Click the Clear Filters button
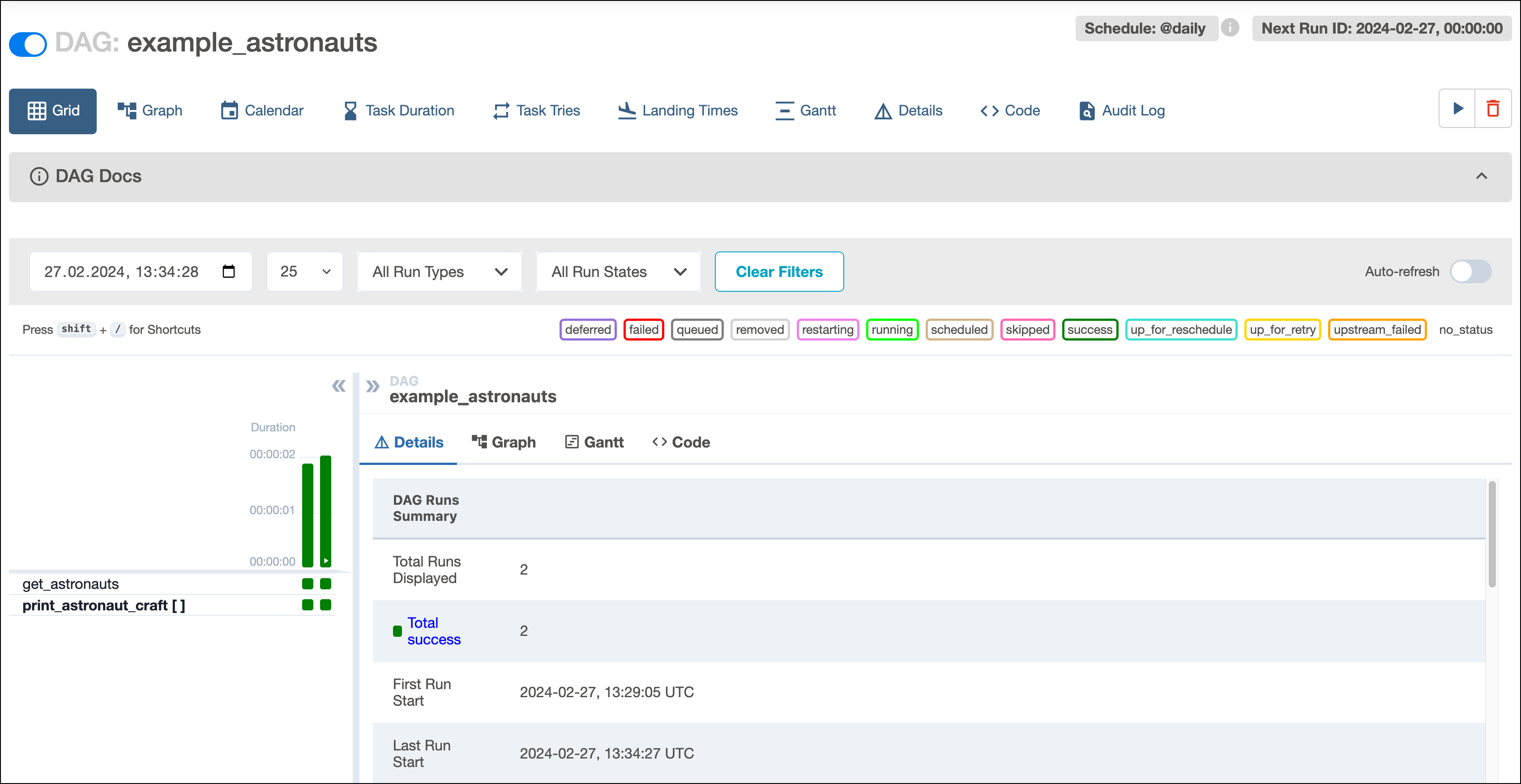This screenshot has width=1521, height=784. point(779,272)
